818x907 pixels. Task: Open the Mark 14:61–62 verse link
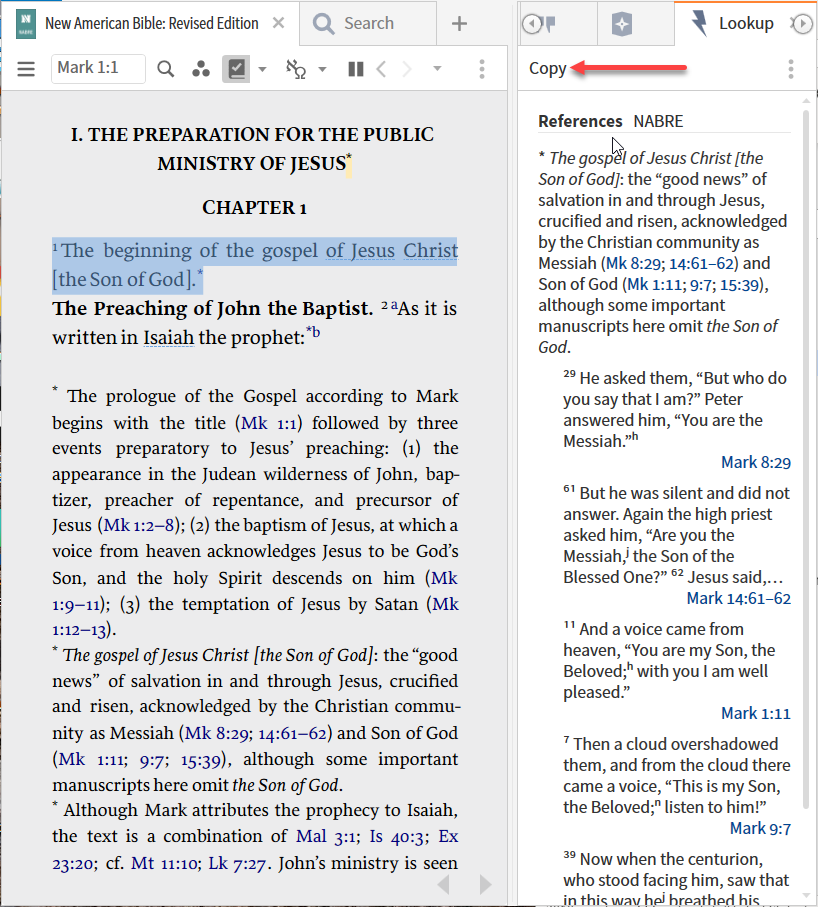[x=739, y=598]
